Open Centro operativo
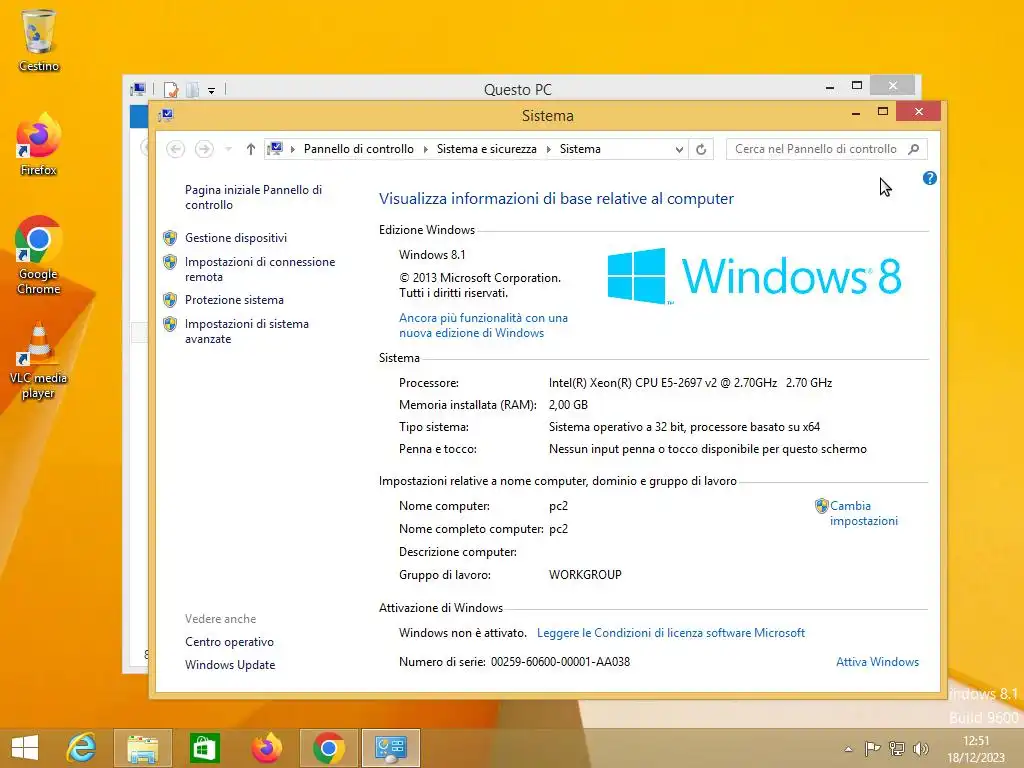This screenshot has width=1024, height=768. click(229, 642)
